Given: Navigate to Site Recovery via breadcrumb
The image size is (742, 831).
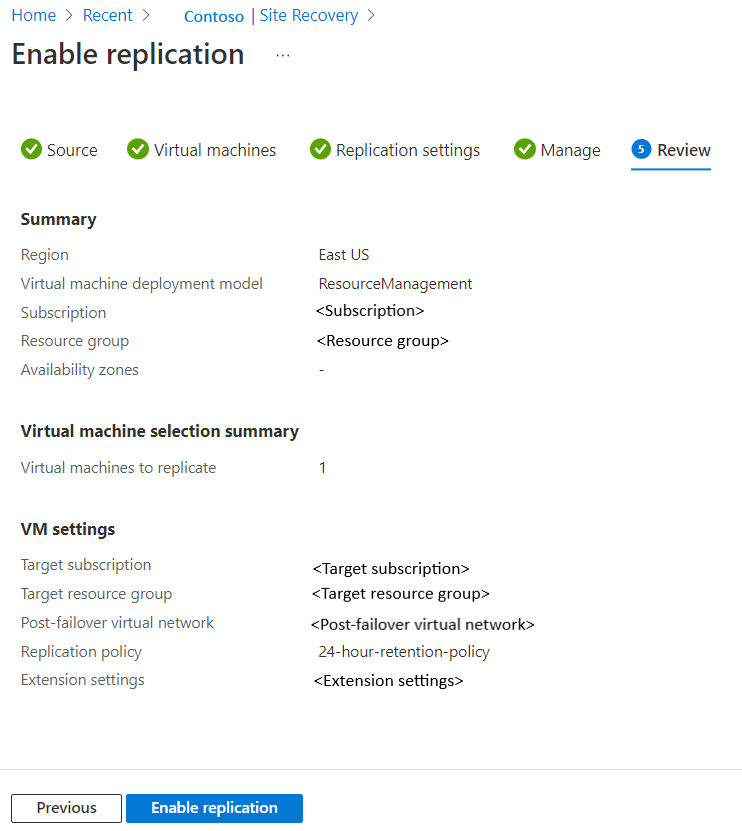Looking at the screenshot, I should point(308,15).
